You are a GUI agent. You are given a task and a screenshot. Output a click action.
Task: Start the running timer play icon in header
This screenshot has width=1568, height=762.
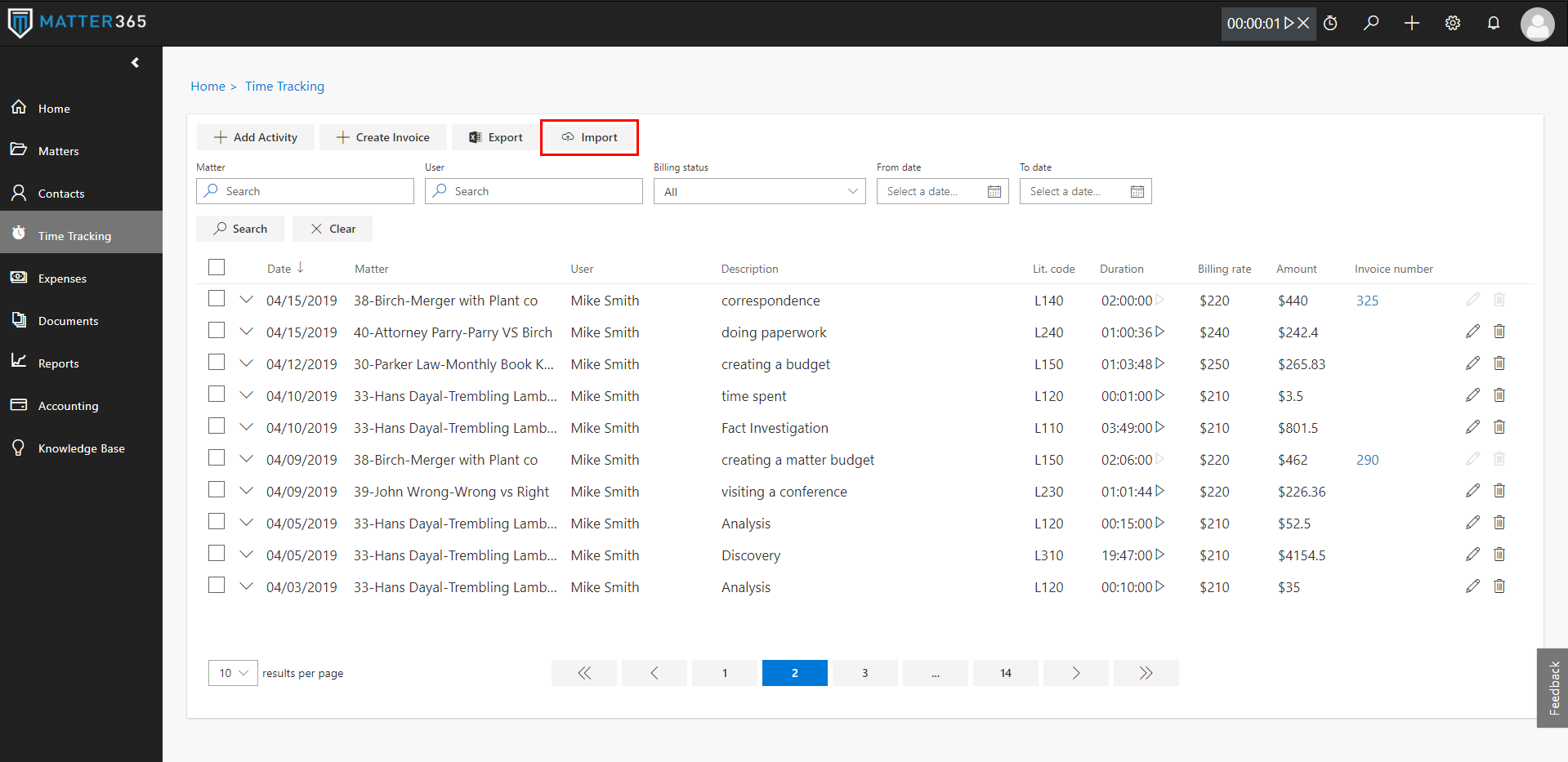(x=1289, y=24)
